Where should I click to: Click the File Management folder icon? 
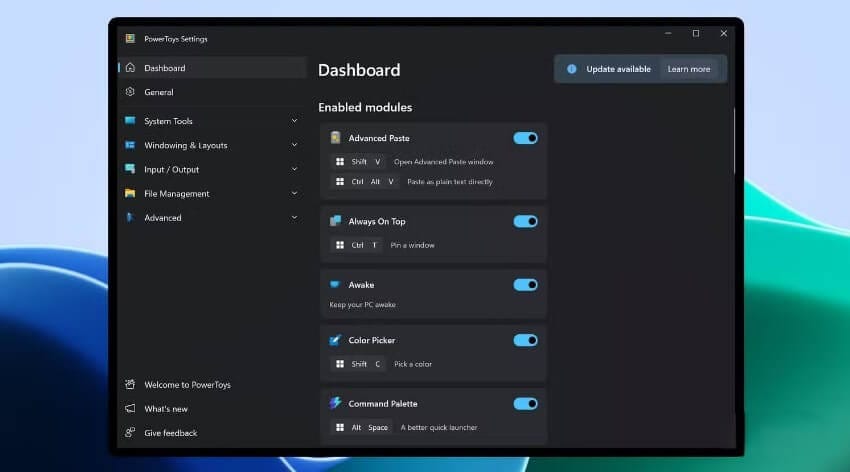[x=130, y=193]
